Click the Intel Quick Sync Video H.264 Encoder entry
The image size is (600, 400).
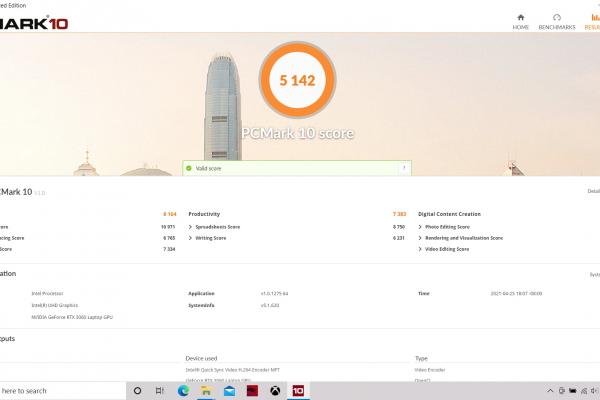pos(233,370)
